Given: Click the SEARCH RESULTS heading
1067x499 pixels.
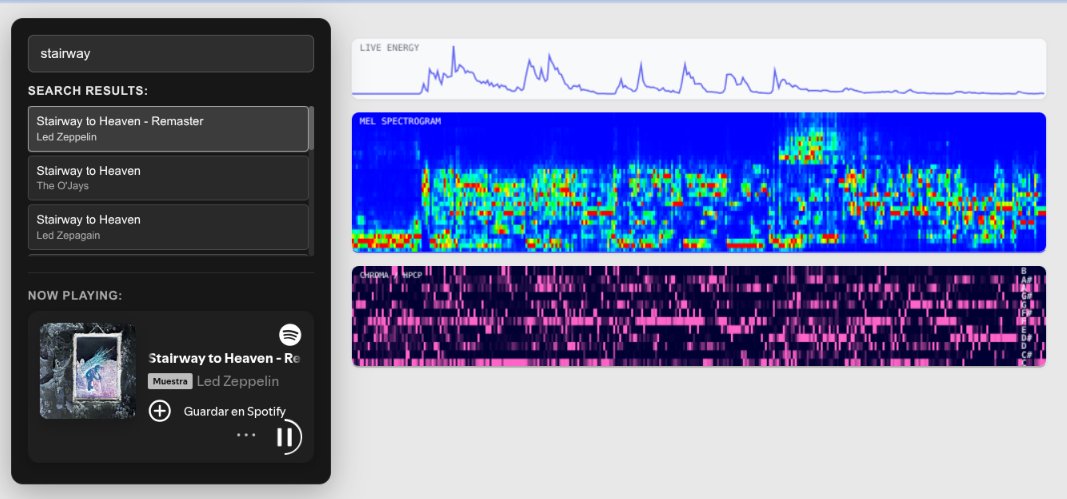Looking at the screenshot, I should [88, 91].
